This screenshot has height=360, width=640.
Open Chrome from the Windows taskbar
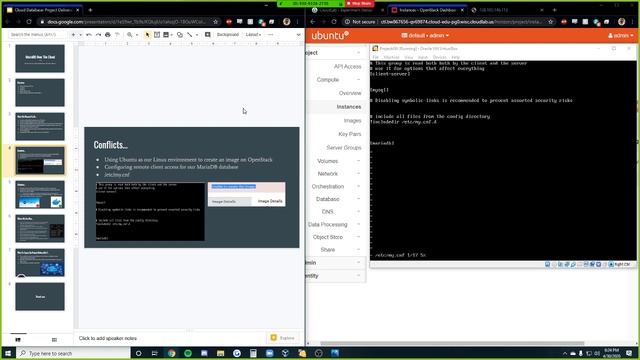(x=171, y=353)
